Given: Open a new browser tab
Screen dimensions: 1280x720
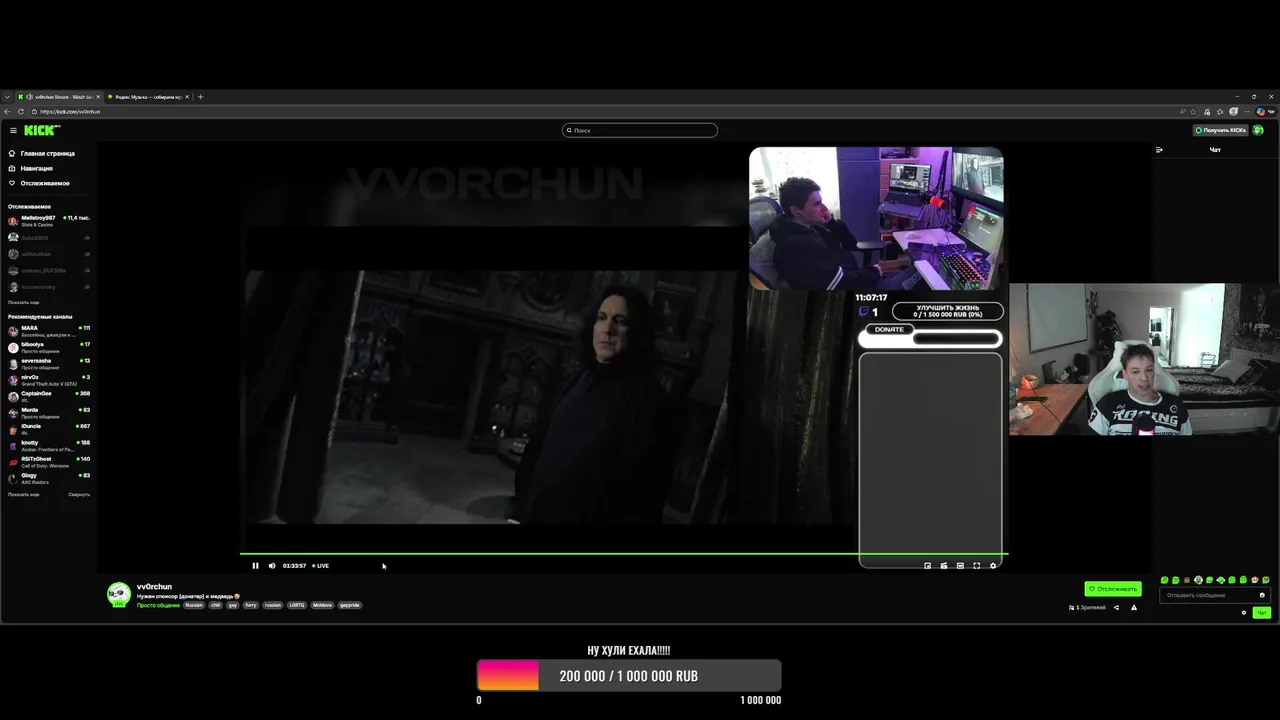Looking at the screenshot, I should pyautogui.click(x=200, y=97).
